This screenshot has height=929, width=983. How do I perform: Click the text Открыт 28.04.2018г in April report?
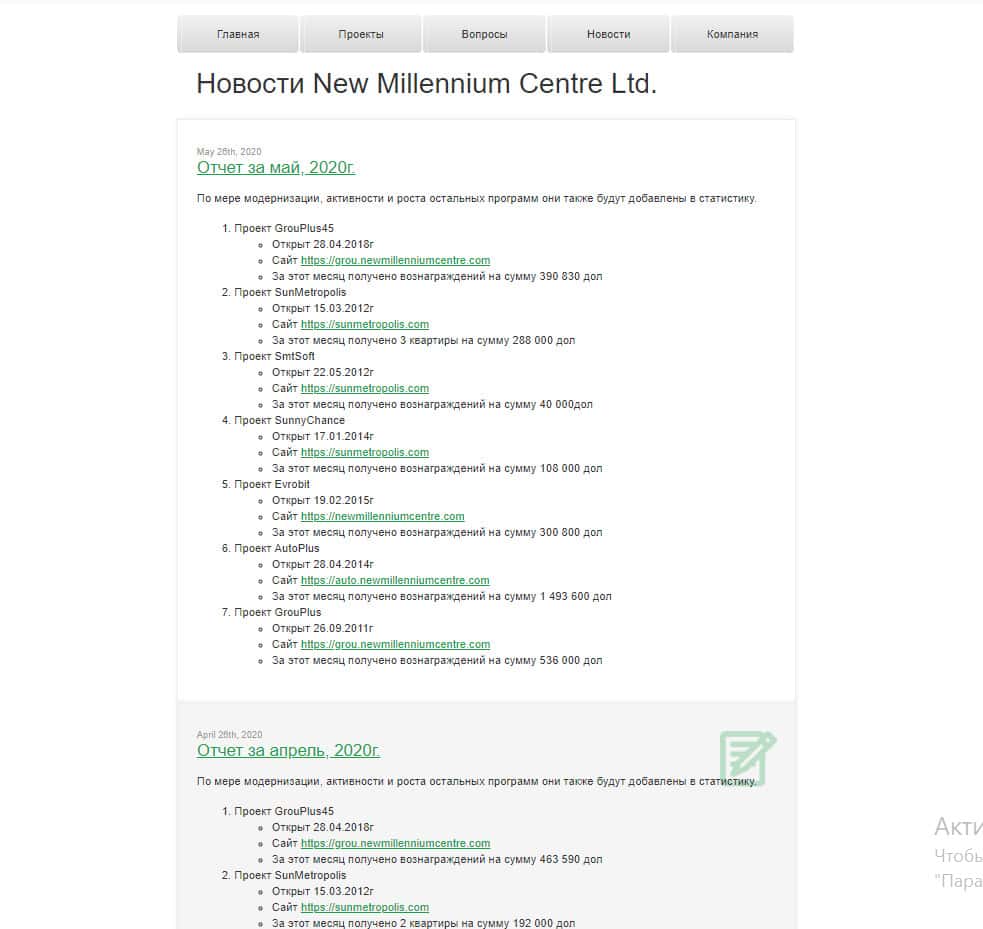pyautogui.click(x=323, y=827)
